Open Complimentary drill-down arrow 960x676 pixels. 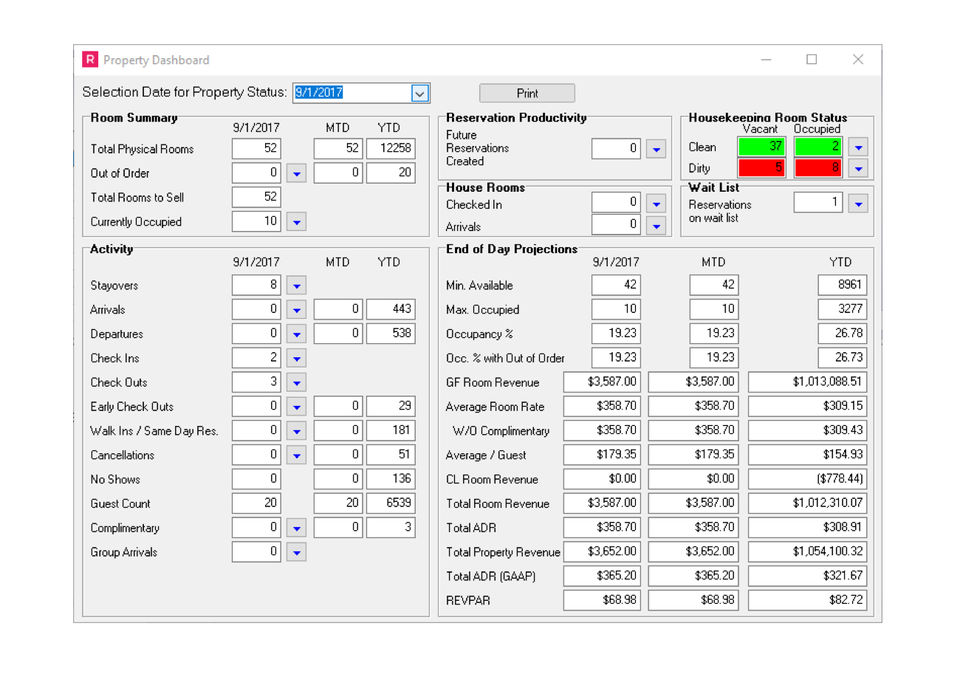[x=296, y=528]
